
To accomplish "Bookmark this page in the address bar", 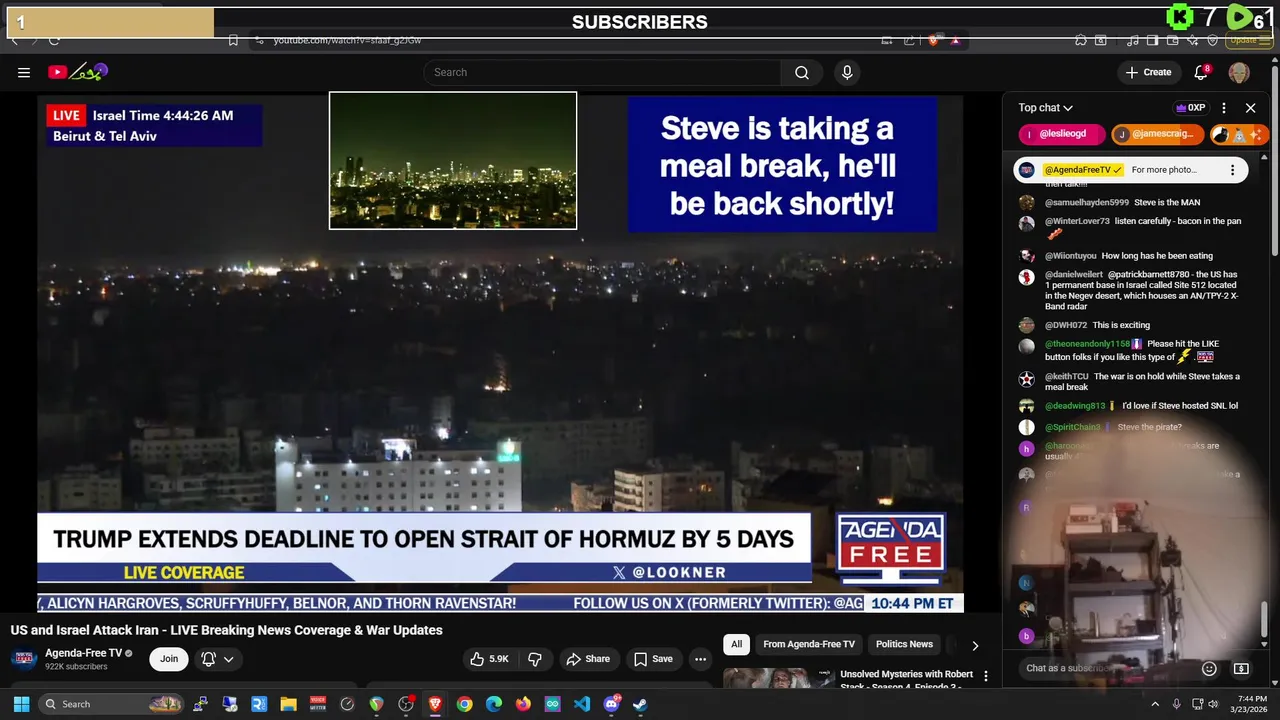I will pyautogui.click(x=233, y=40).
